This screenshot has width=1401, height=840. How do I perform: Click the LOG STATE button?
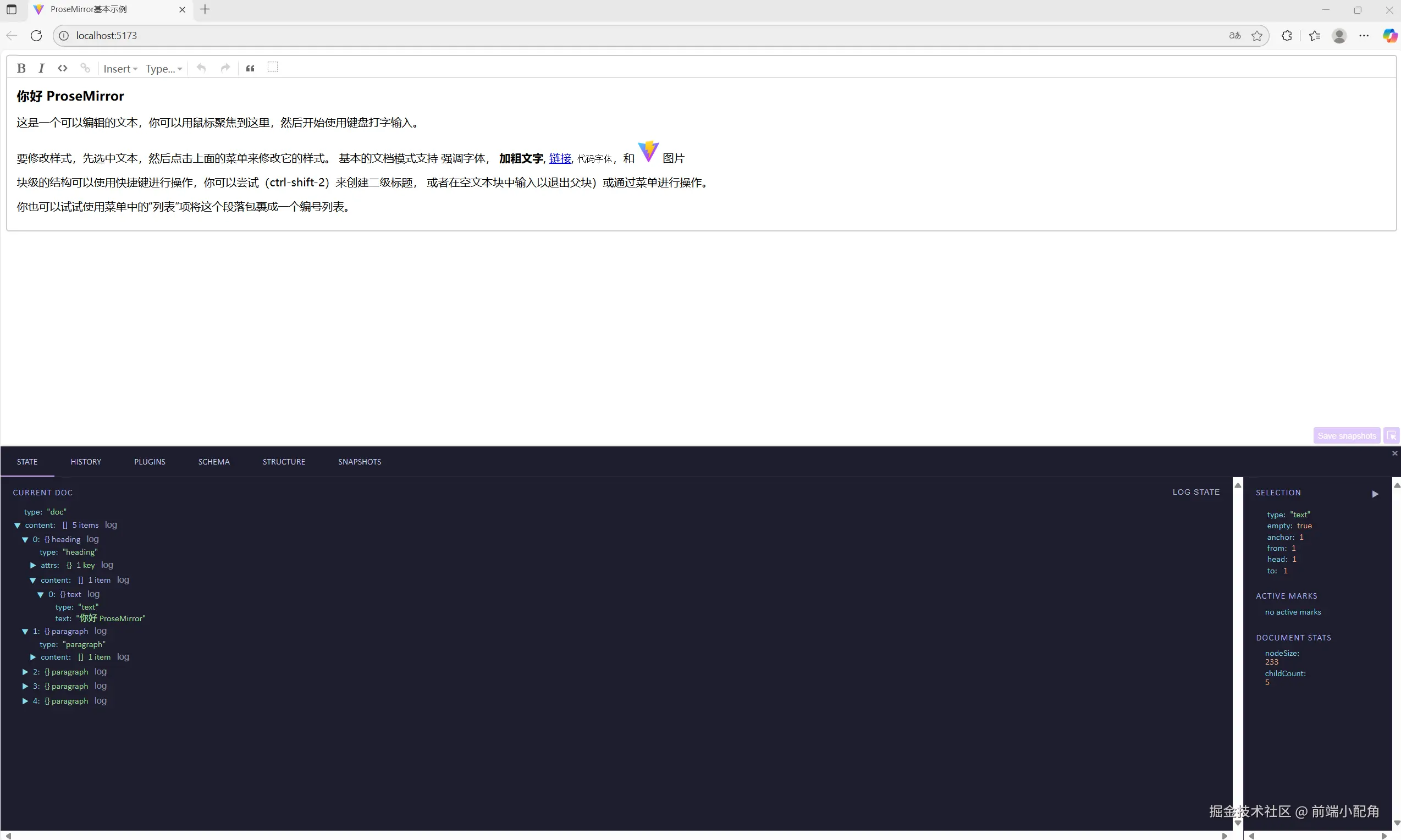(1195, 492)
